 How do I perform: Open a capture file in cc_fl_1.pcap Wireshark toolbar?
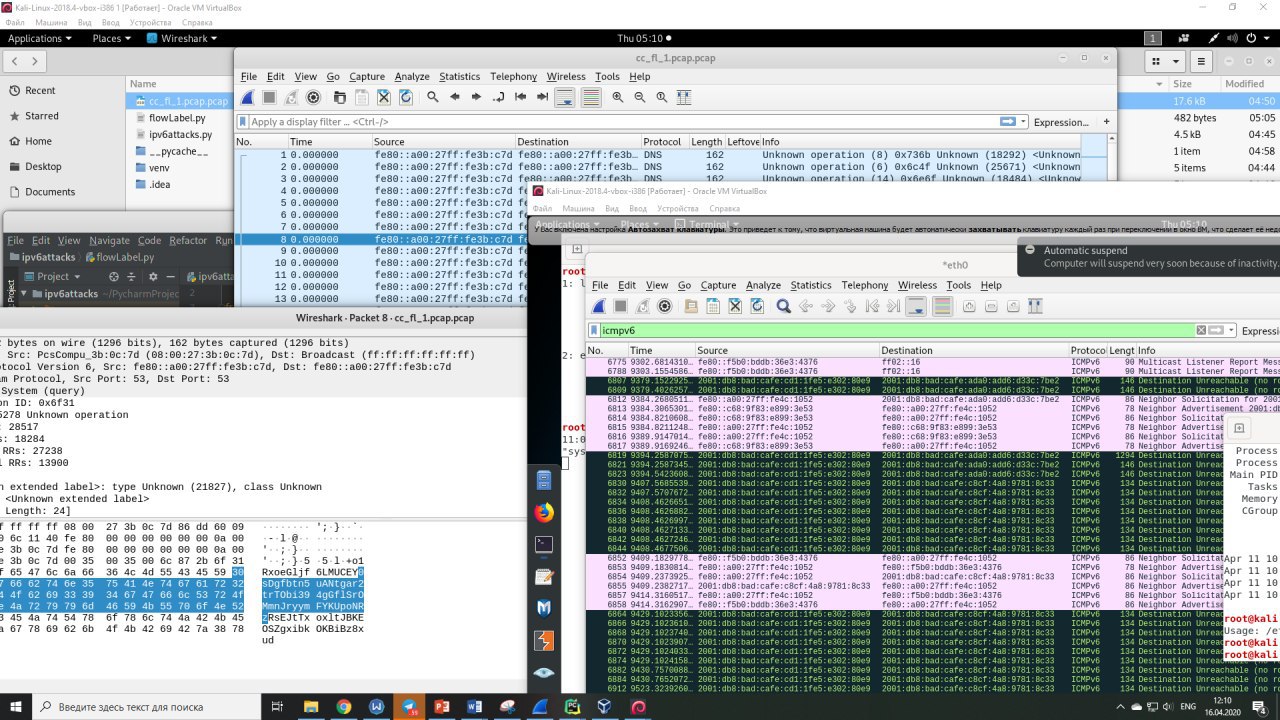point(338,97)
